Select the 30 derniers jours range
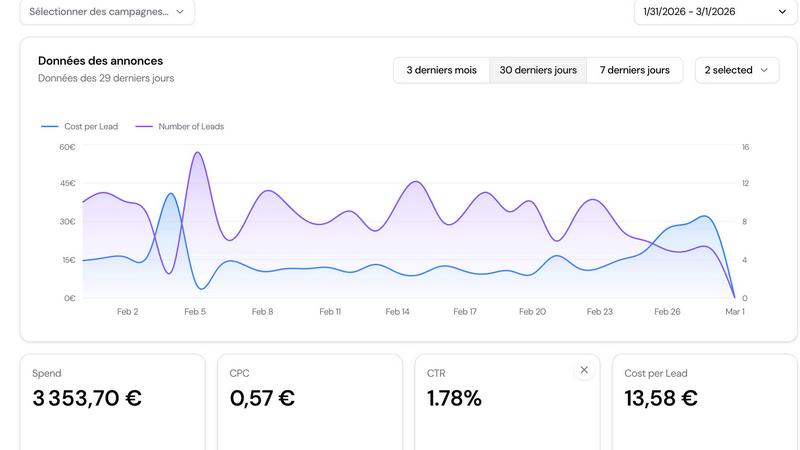Screen dimensions: 800x450 coord(538,70)
